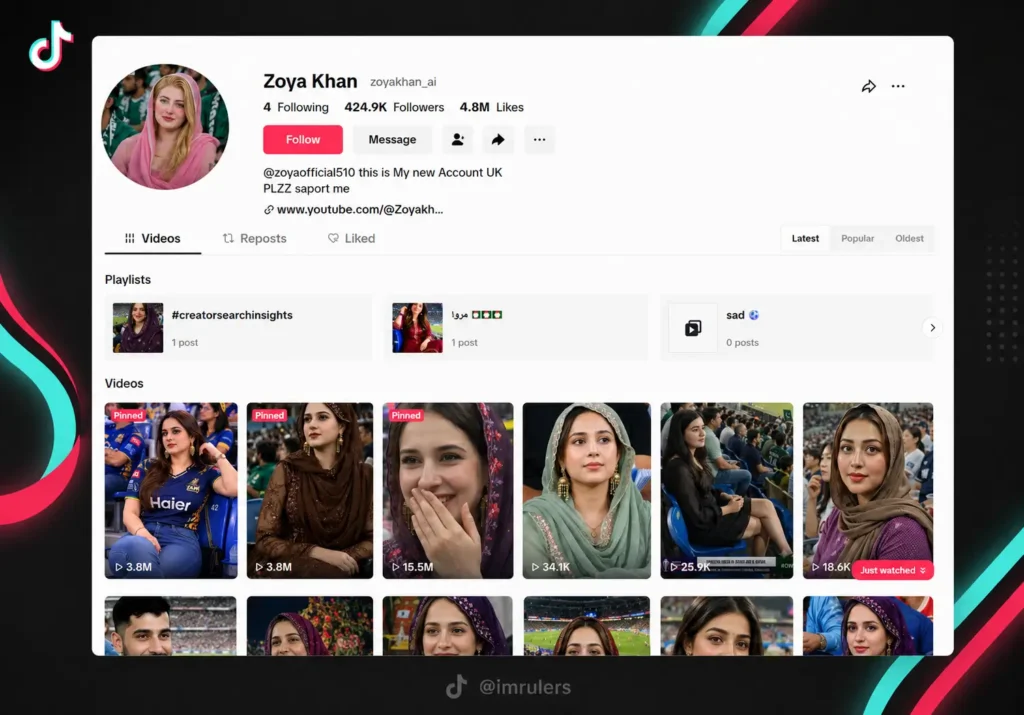Sort videos by Oldest

coord(909,238)
